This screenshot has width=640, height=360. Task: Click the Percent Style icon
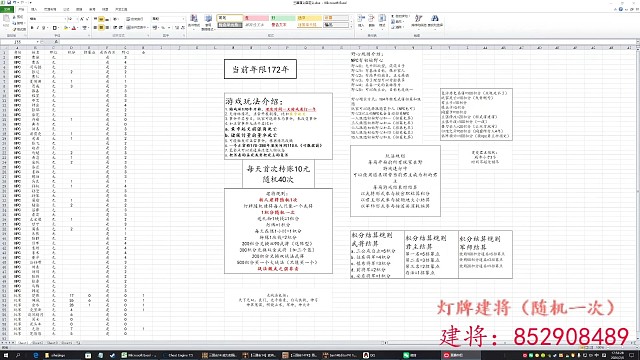pos(163,27)
